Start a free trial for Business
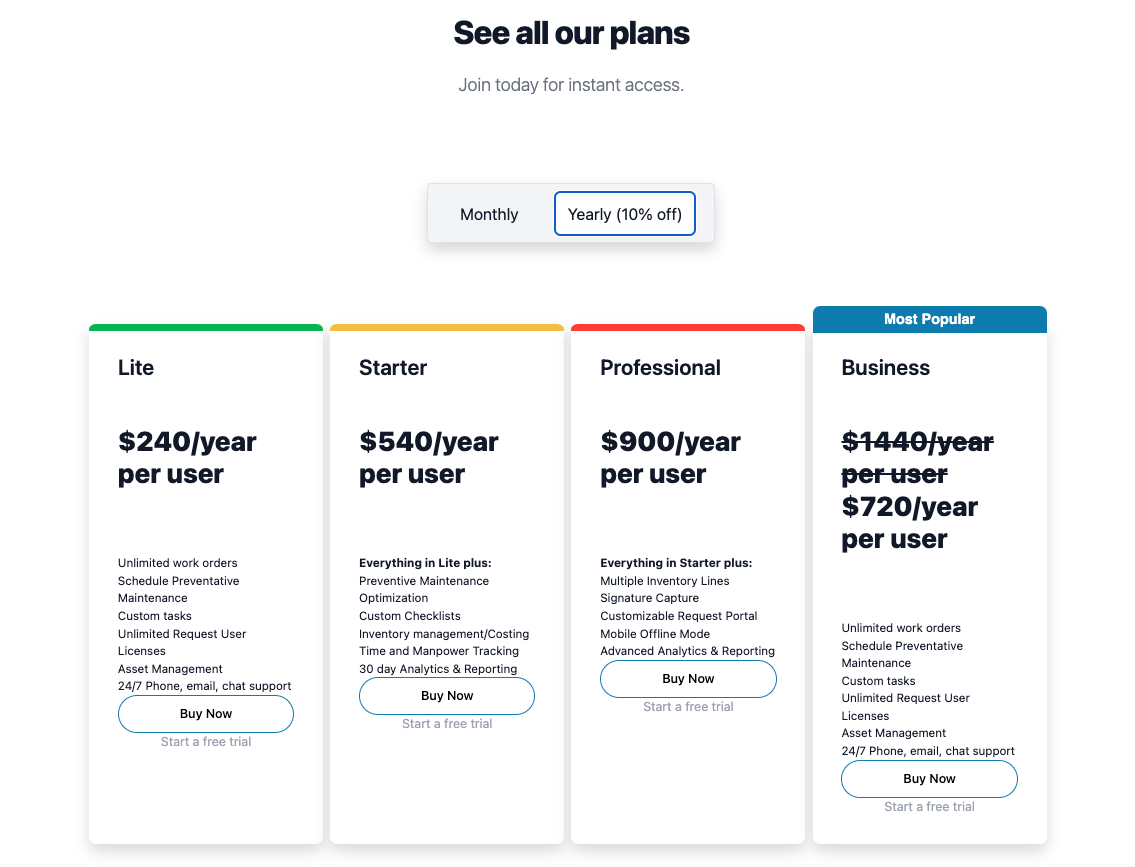The height and width of the screenshot is (867, 1135). 929,806
